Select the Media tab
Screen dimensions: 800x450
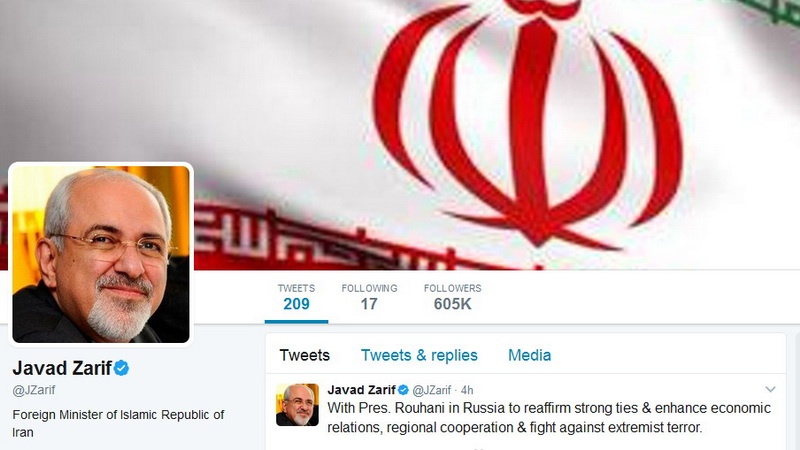coord(530,355)
